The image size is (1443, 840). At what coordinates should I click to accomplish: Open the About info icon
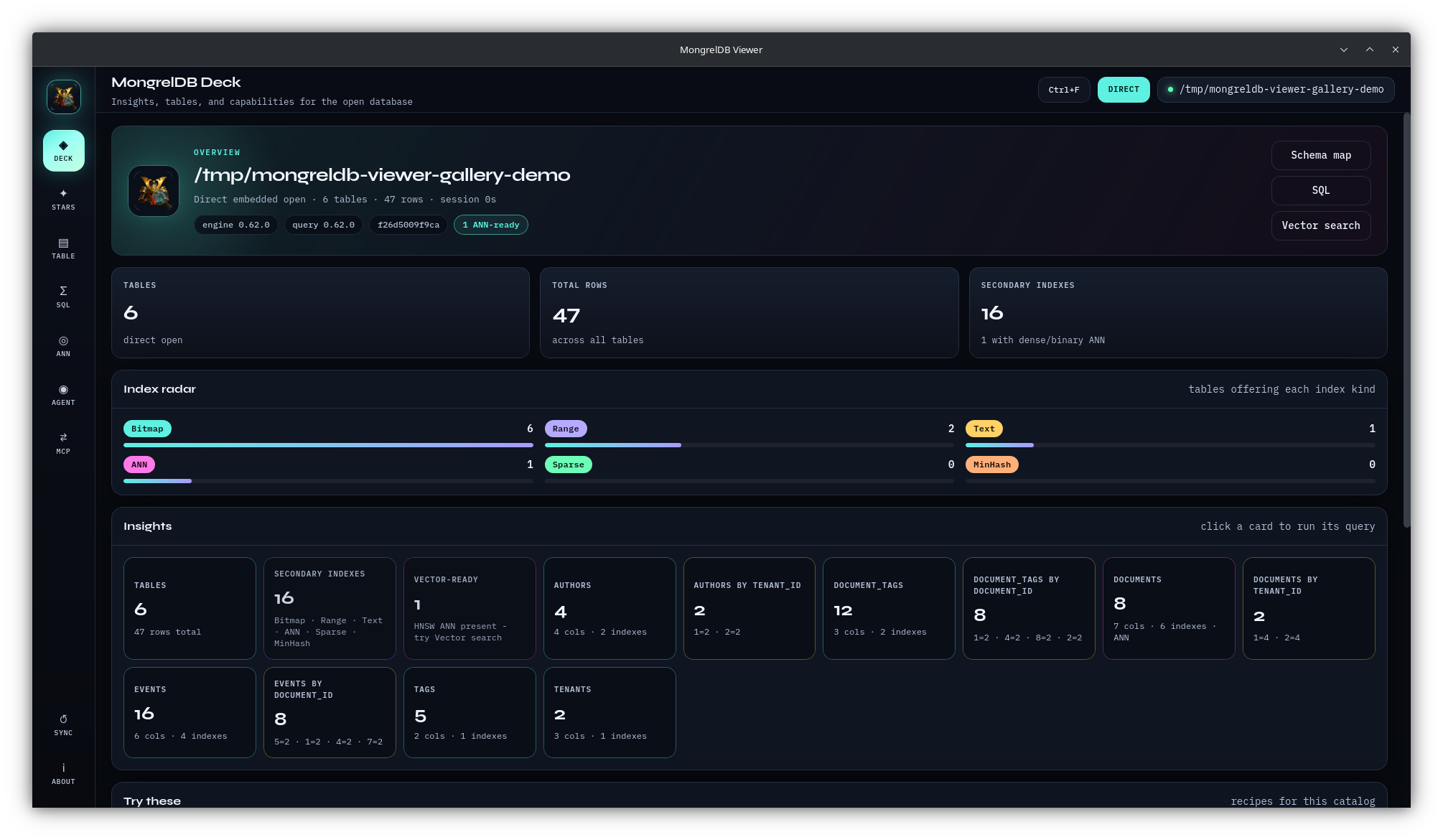pos(63,774)
